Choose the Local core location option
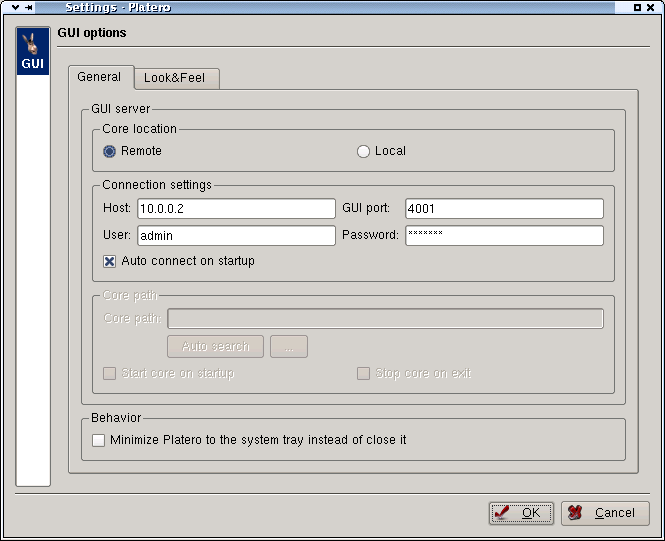This screenshot has height=541, width=665. (x=364, y=152)
